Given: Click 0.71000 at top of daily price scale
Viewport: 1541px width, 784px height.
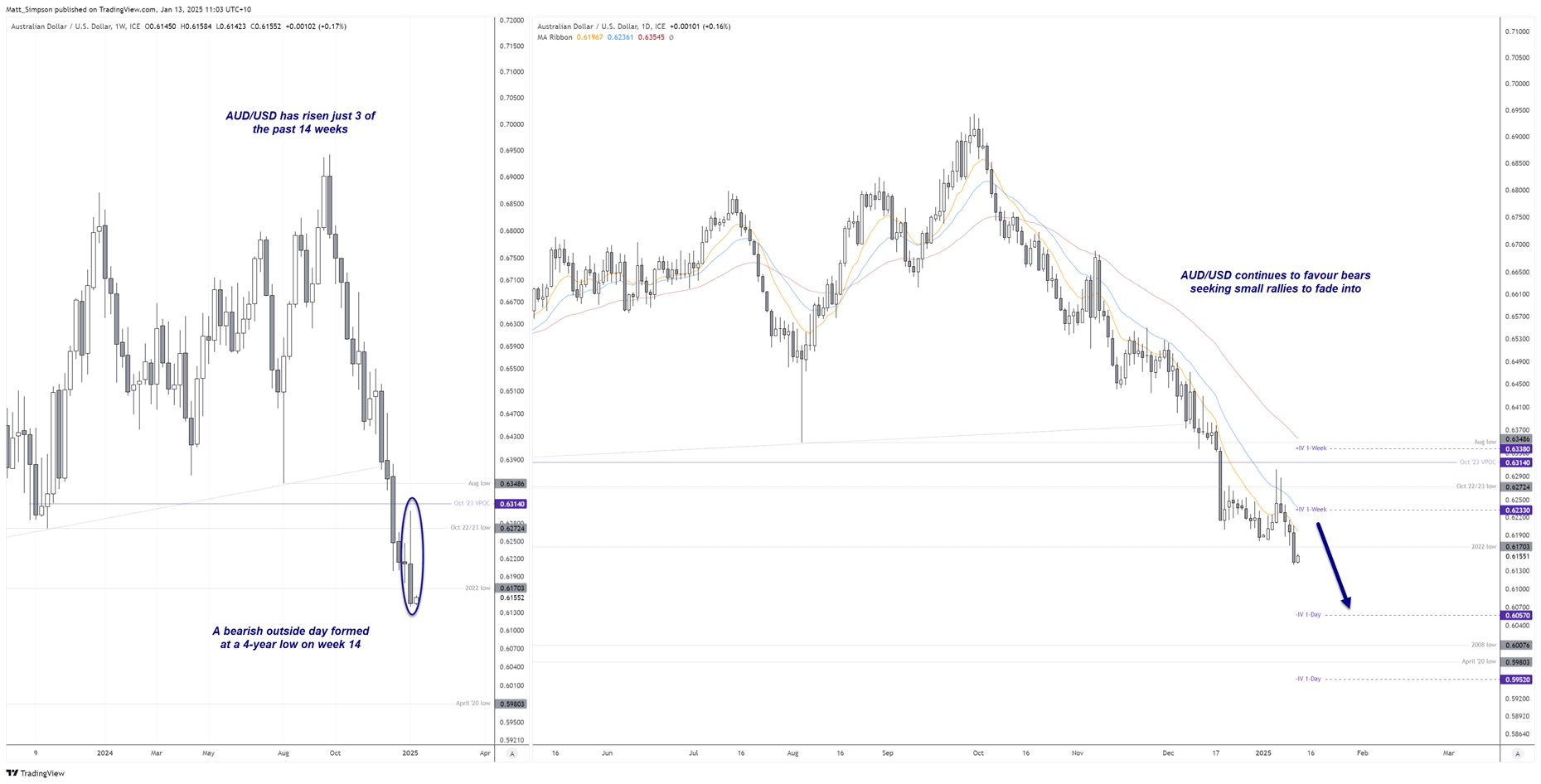Looking at the screenshot, I should [1517, 31].
